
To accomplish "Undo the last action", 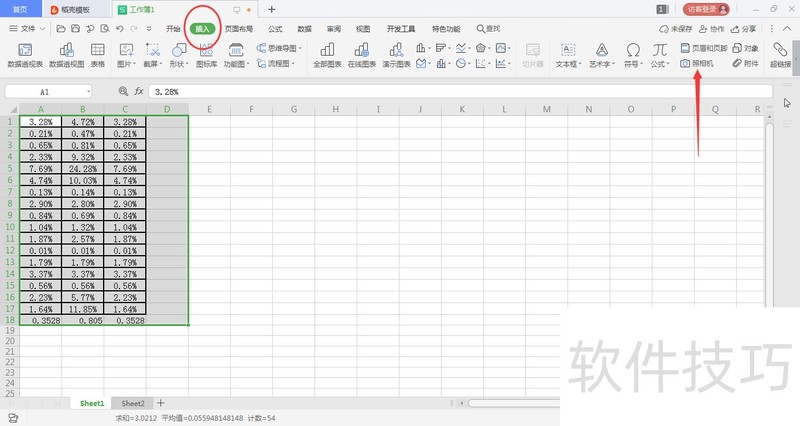I will pos(119,29).
